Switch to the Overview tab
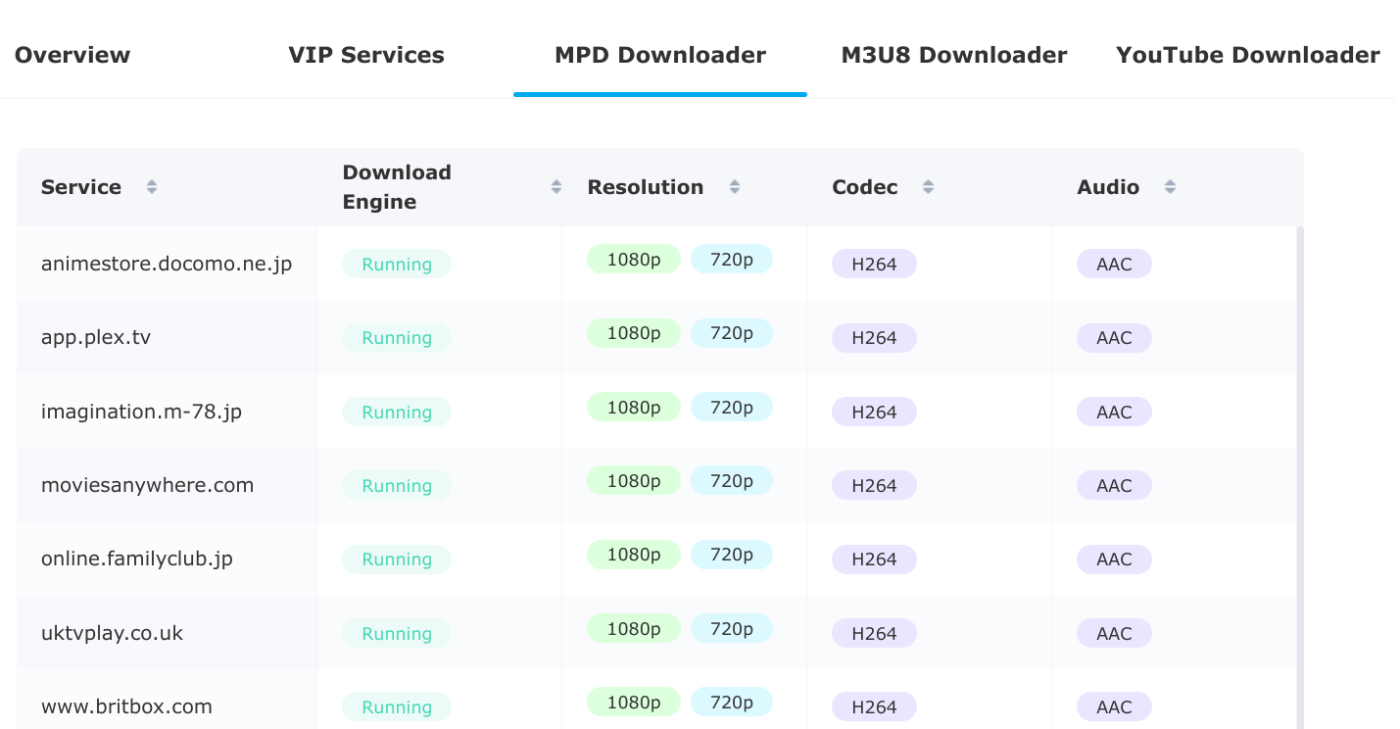 (x=72, y=55)
